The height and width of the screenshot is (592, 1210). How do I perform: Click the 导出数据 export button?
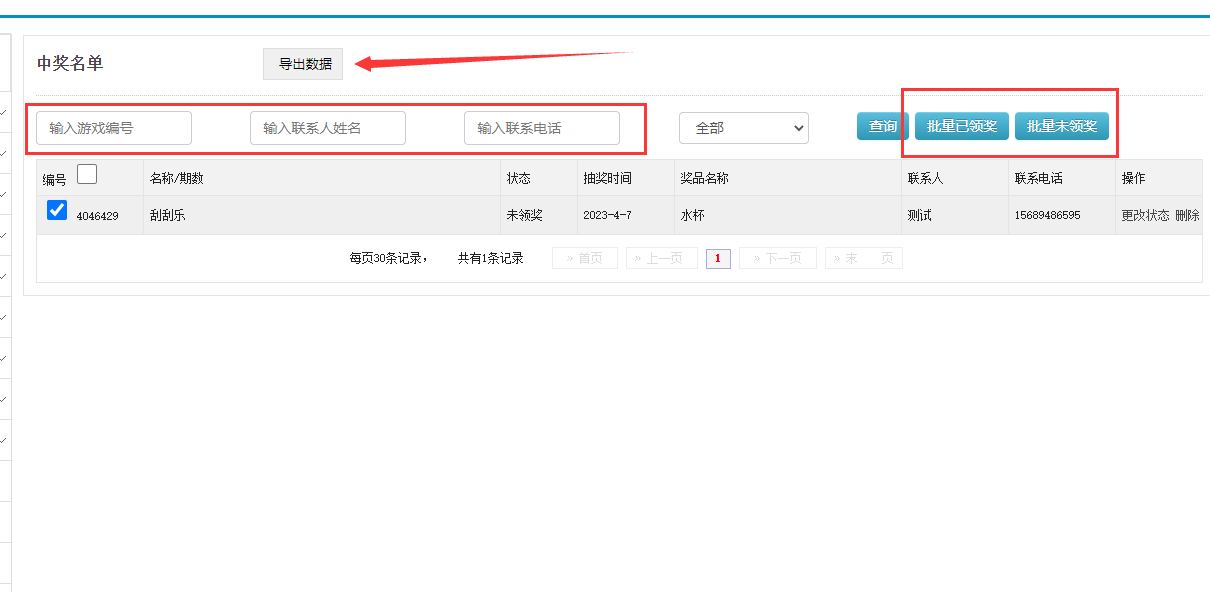[x=304, y=64]
